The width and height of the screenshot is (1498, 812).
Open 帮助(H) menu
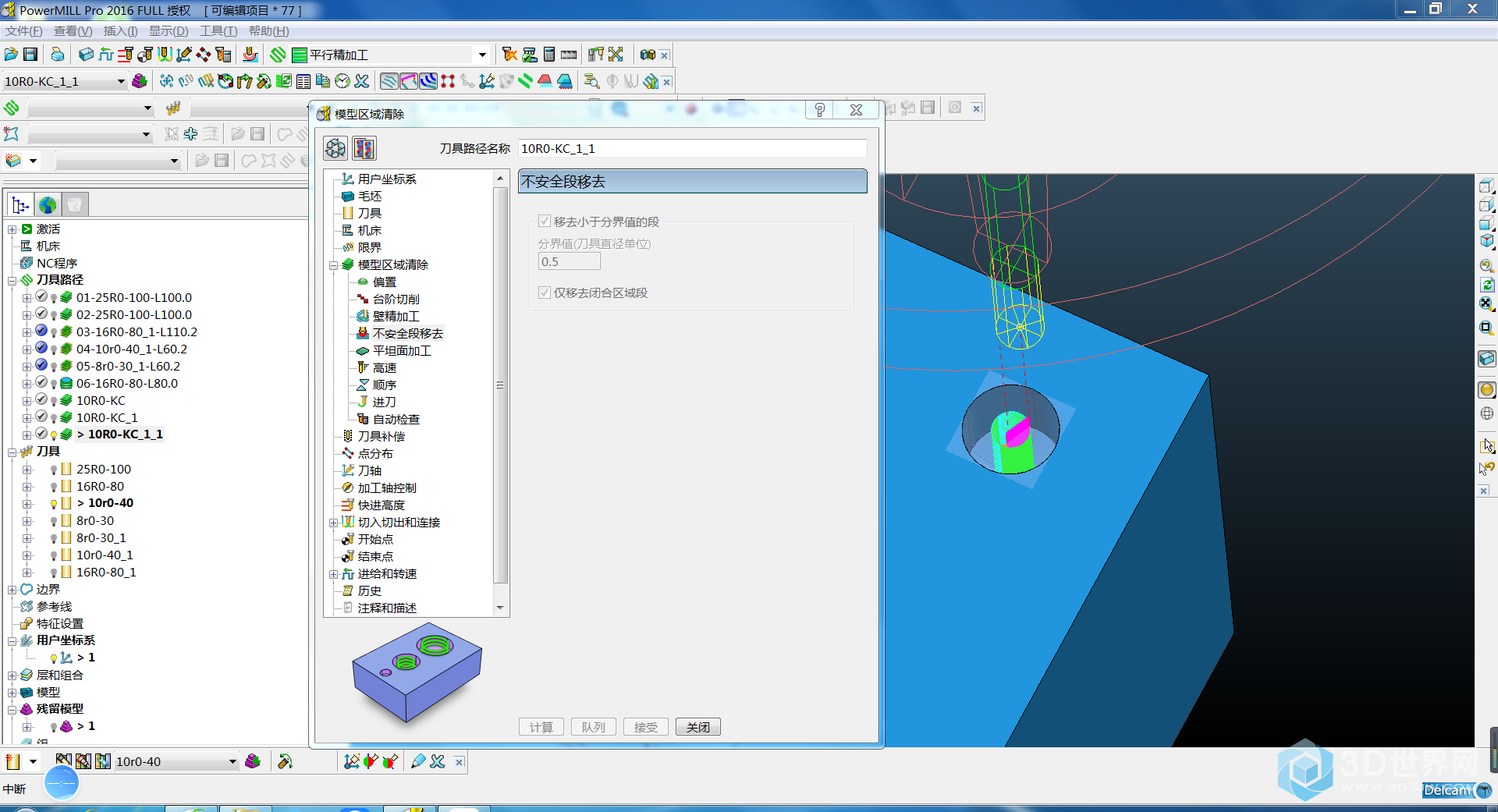(268, 31)
